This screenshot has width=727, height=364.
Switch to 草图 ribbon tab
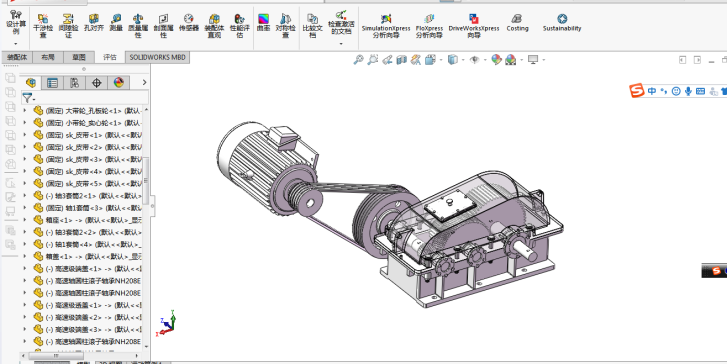(78, 57)
